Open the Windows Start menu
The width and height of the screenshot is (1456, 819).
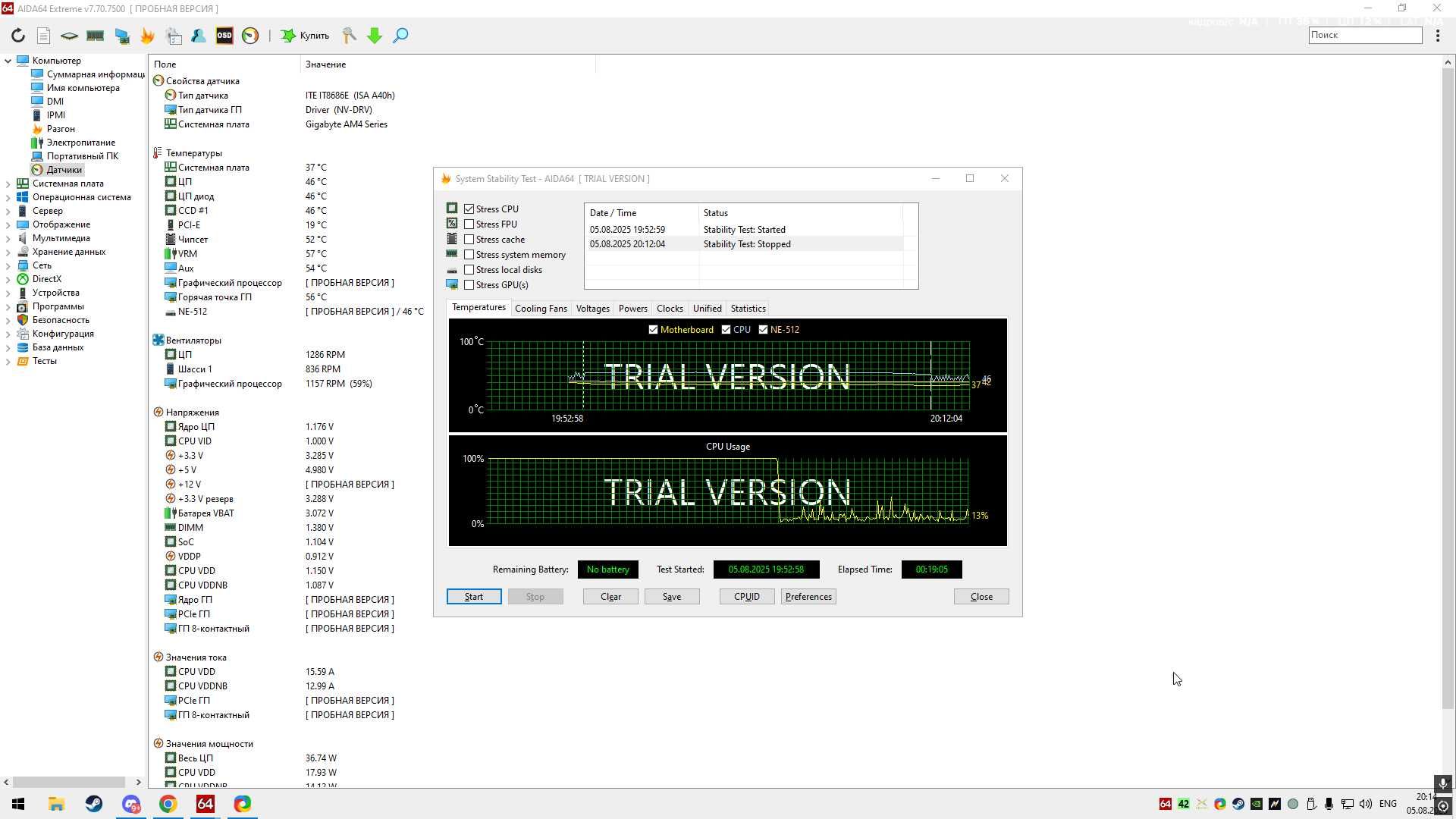[x=18, y=804]
